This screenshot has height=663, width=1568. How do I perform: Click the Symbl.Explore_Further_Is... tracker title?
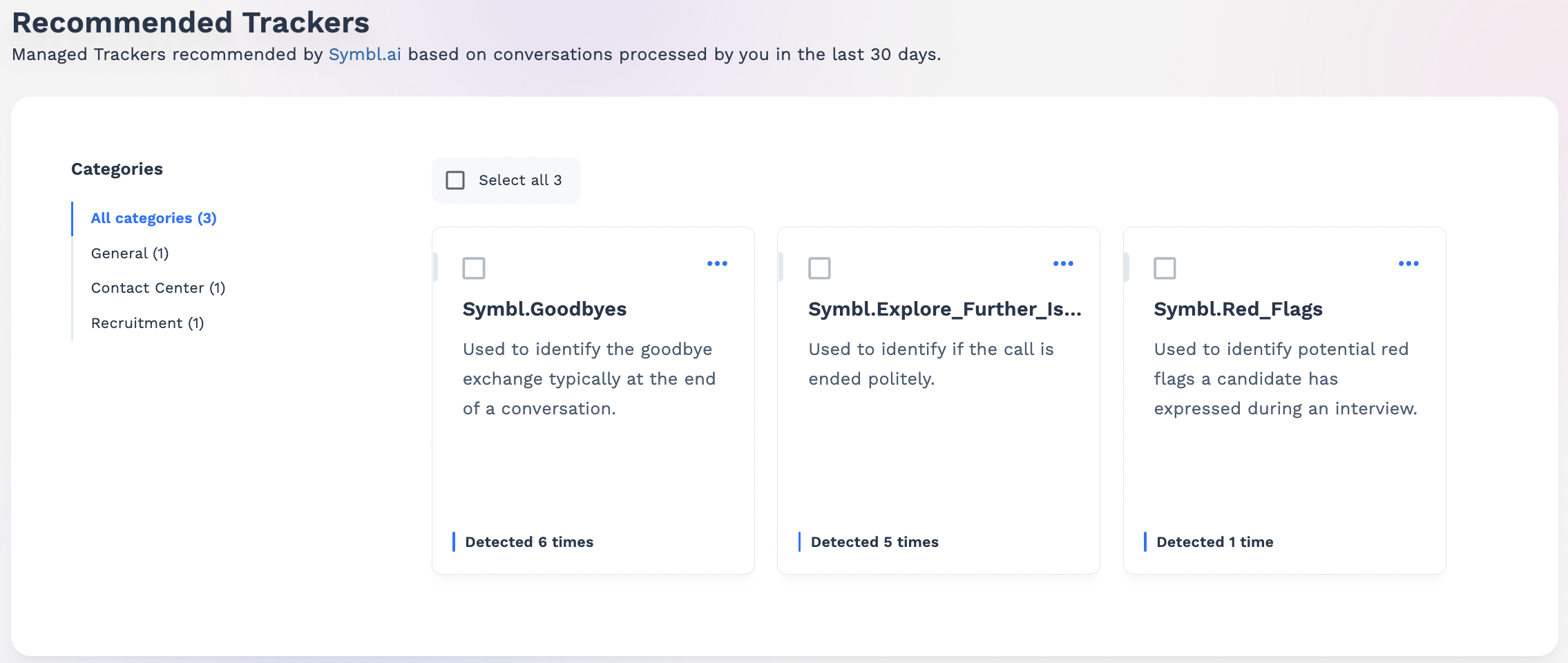944,309
